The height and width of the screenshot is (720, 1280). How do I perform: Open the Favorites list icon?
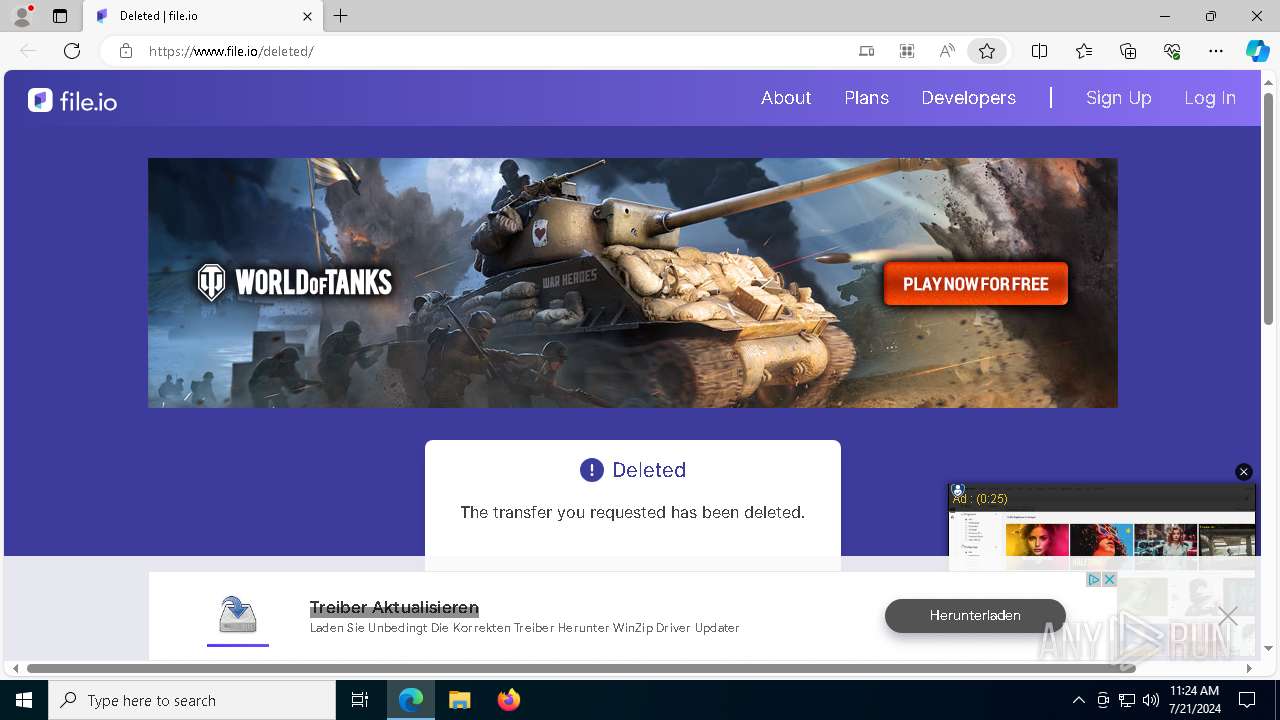1084,51
